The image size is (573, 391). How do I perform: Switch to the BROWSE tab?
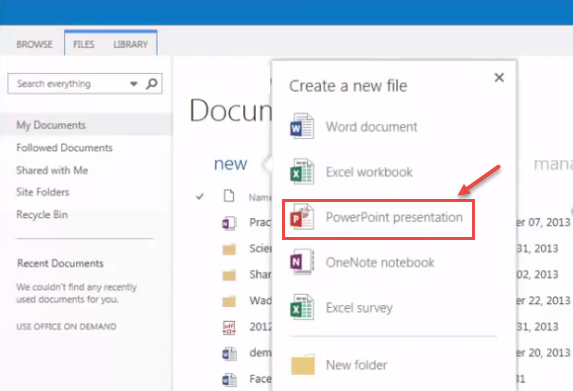point(34,45)
